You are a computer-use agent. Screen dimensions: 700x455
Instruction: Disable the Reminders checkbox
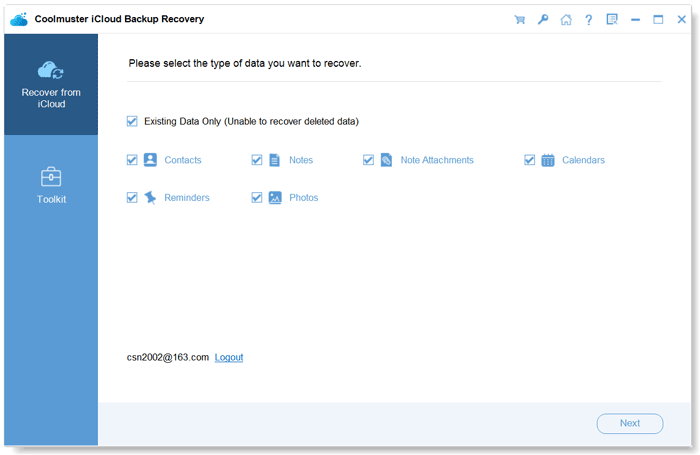[x=132, y=198]
